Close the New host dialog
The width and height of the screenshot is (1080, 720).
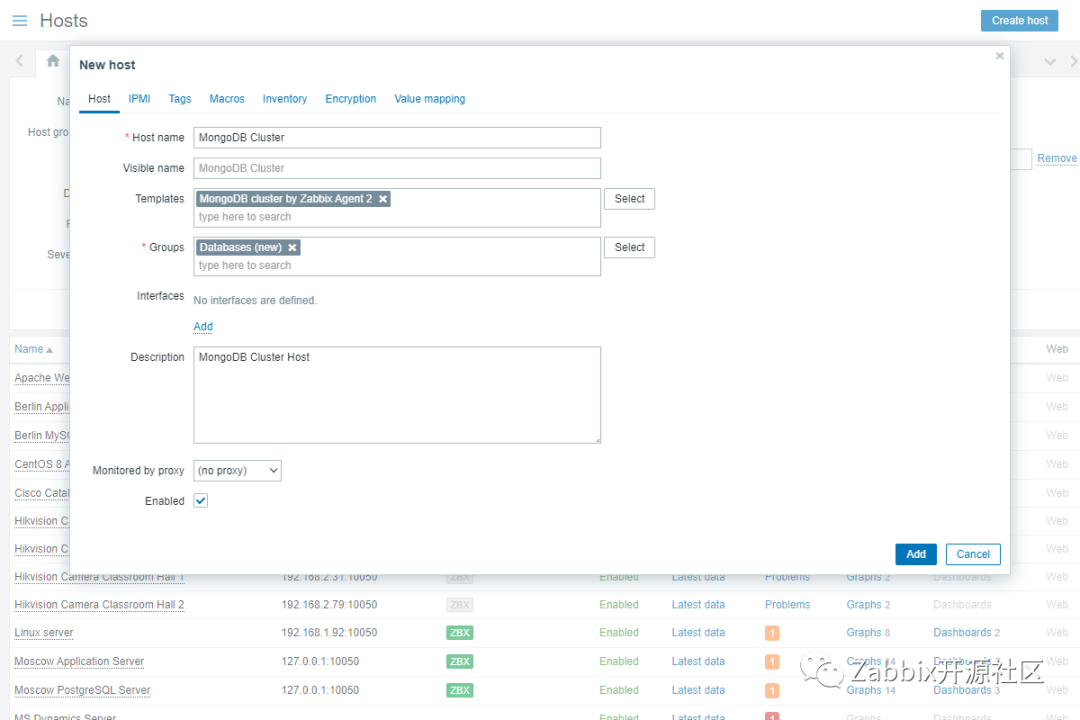[x=999, y=57]
